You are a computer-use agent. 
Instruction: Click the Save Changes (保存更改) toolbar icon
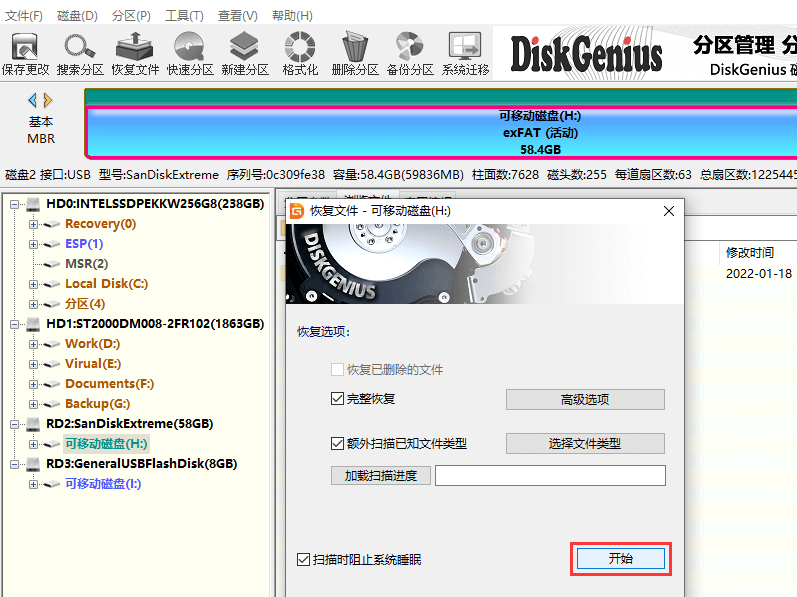click(25, 53)
